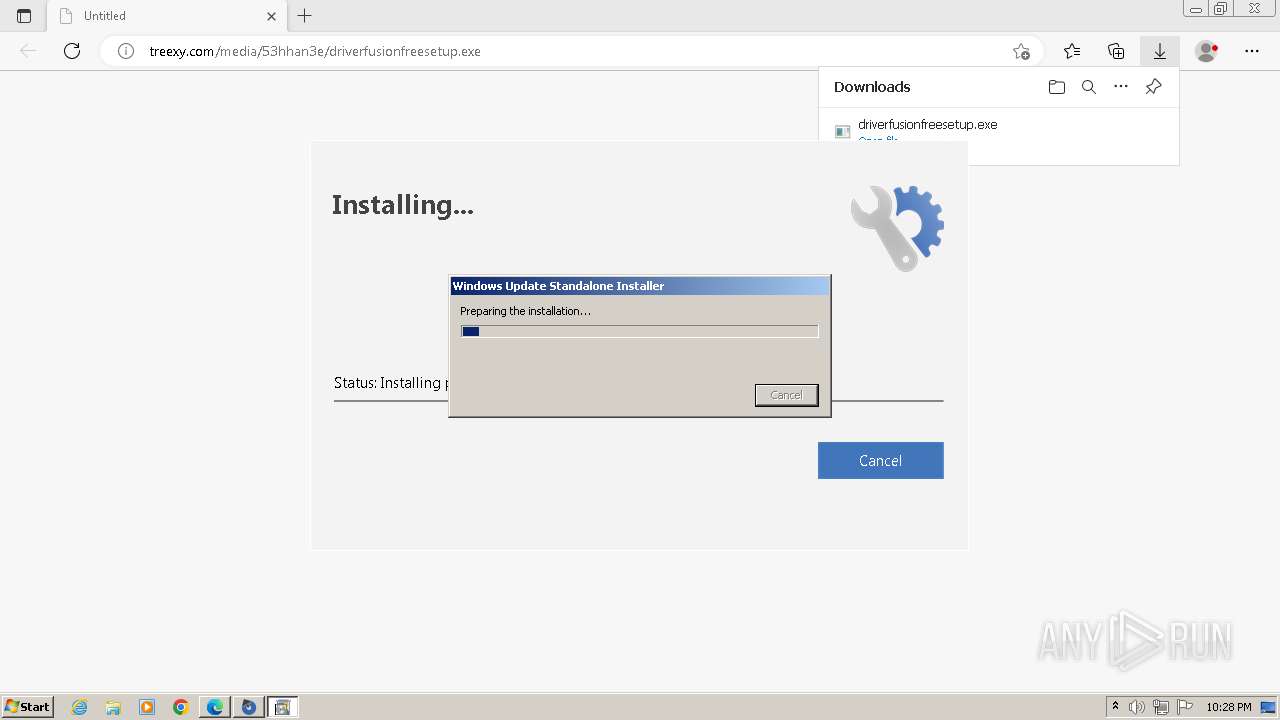Image resolution: width=1280 pixels, height=720 pixels.
Task: Cancel the Driver Fusion installation
Action: click(880, 460)
